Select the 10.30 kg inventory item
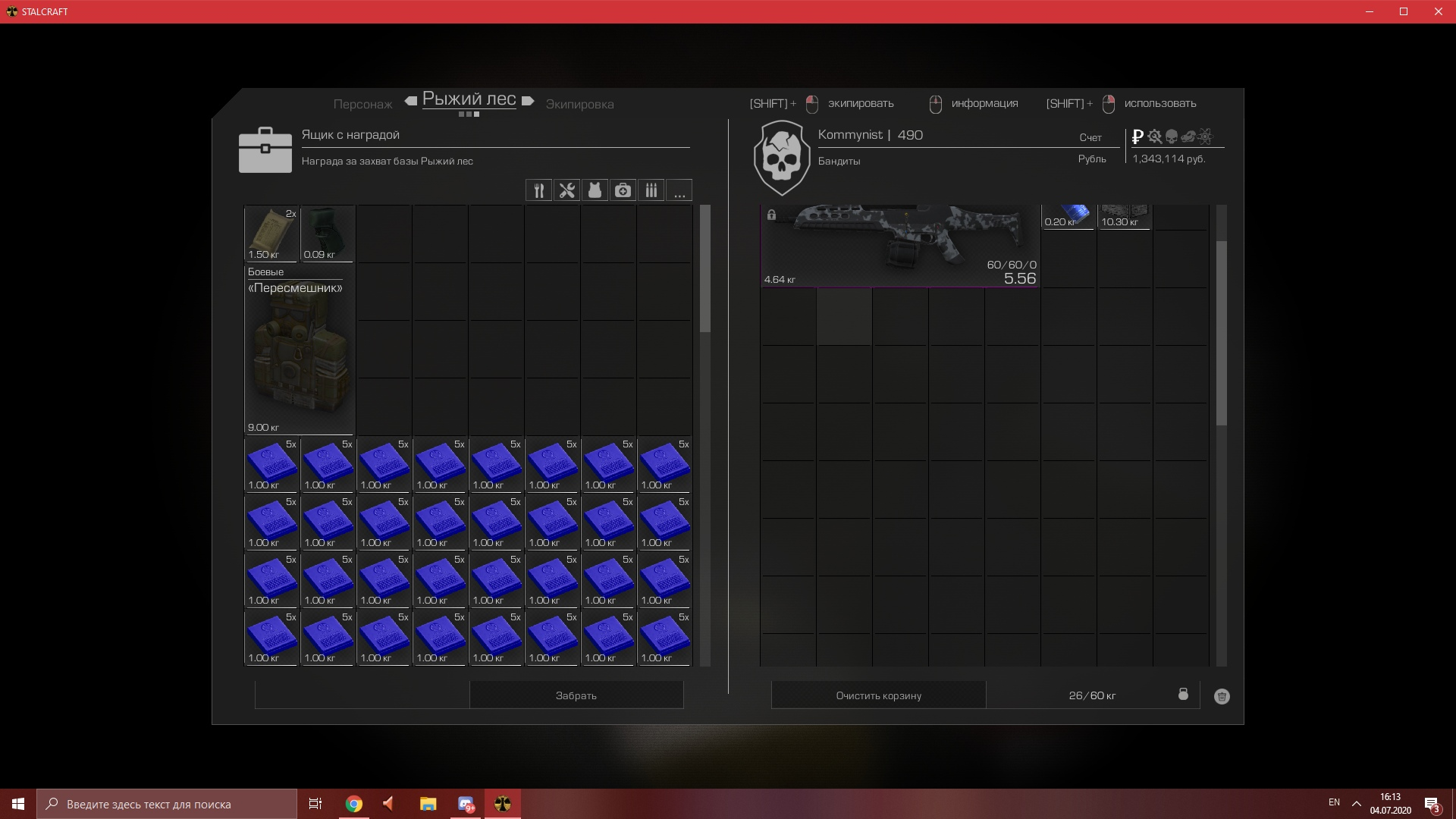 [x=1124, y=216]
